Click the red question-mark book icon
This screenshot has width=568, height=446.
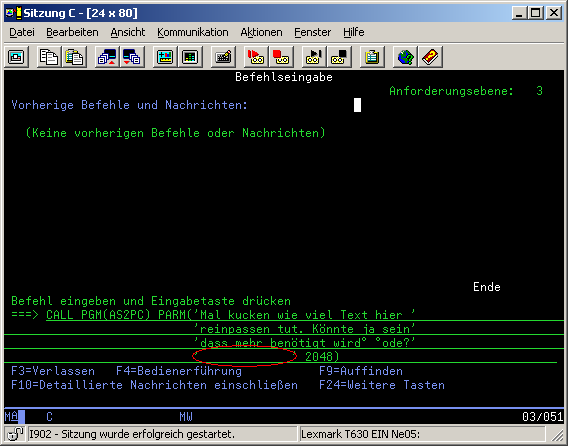tap(430, 57)
